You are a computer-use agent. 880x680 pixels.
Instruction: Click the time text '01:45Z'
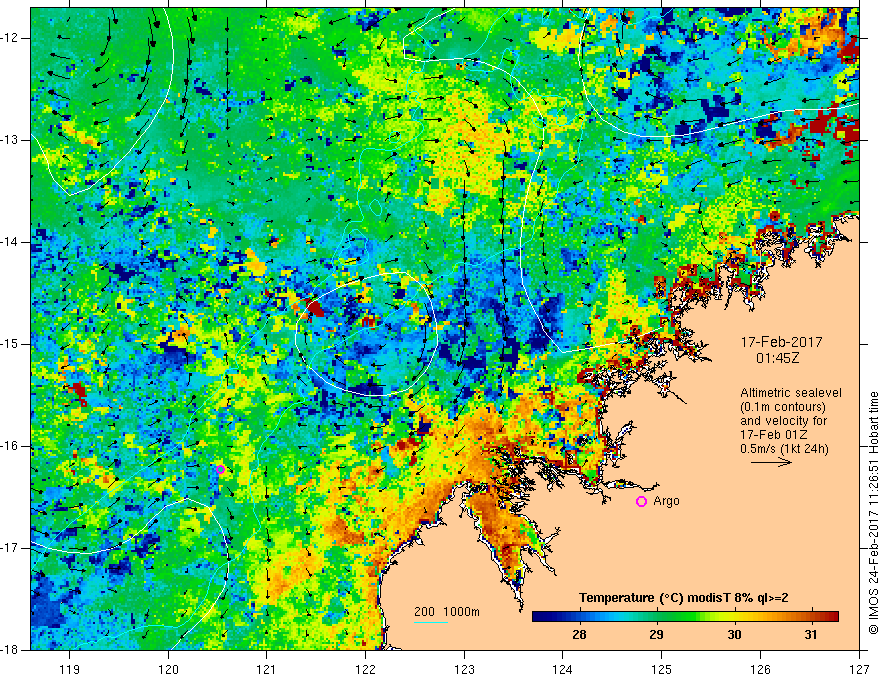click(x=777, y=358)
